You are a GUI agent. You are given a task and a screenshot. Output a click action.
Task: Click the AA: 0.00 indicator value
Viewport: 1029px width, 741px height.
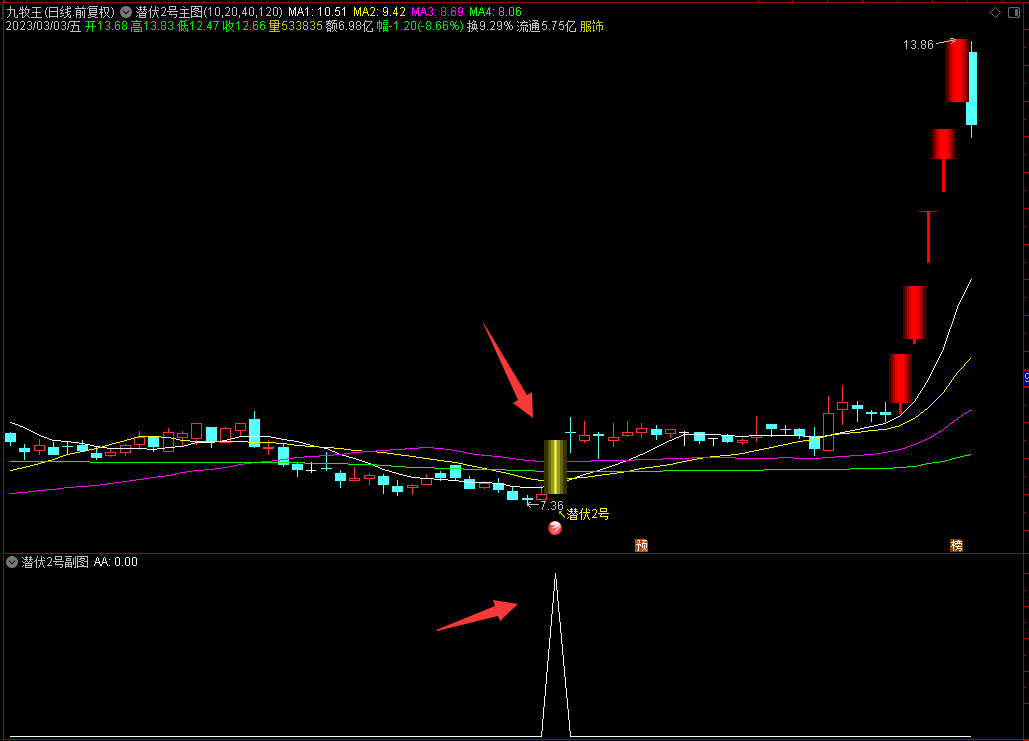pyautogui.click(x=116, y=562)
